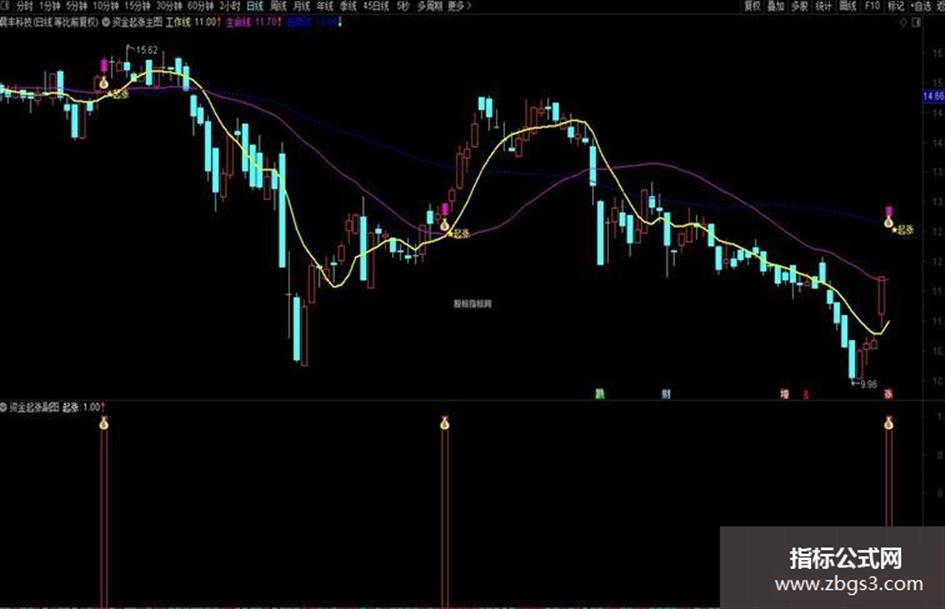
Task: Click the 工作线 11.00 value label
Action: [x=193, y=22]
